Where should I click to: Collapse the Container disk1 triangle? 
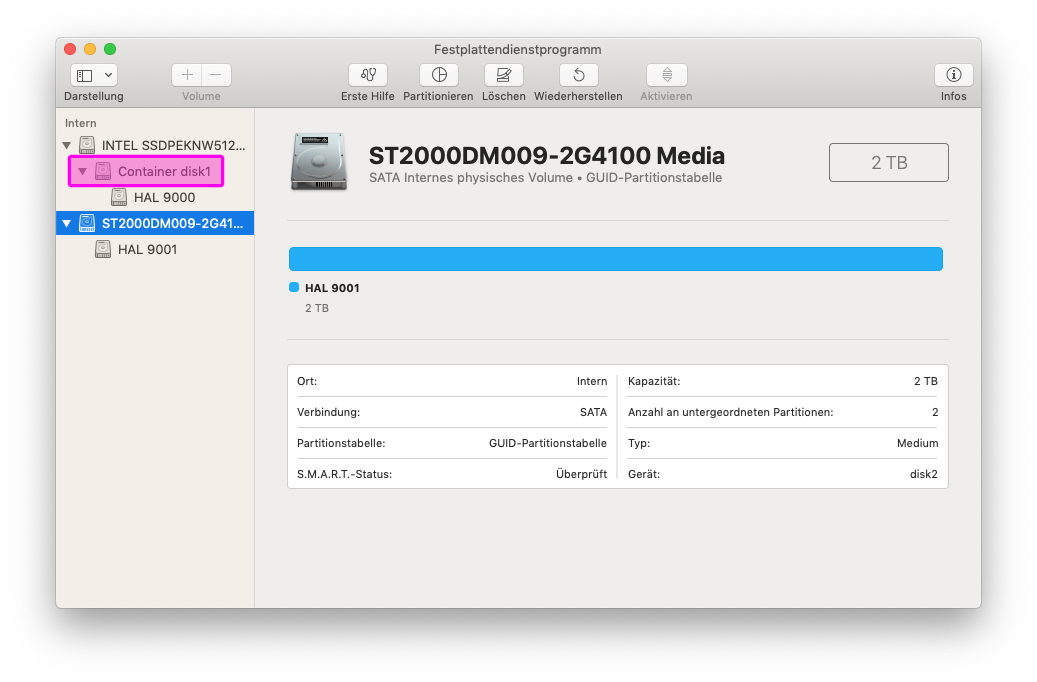click(x=82, y=171)
